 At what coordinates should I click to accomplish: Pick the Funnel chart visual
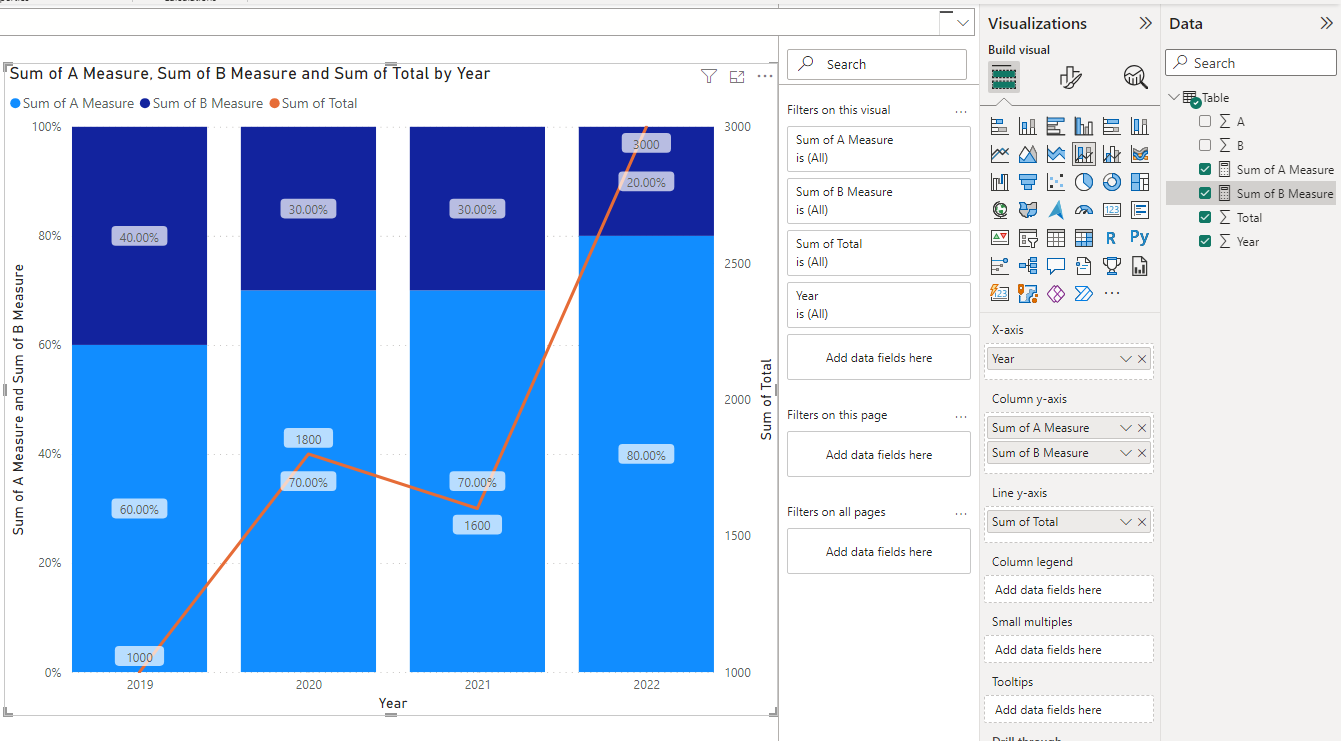pyautogui.click(x=1028, y=182)
